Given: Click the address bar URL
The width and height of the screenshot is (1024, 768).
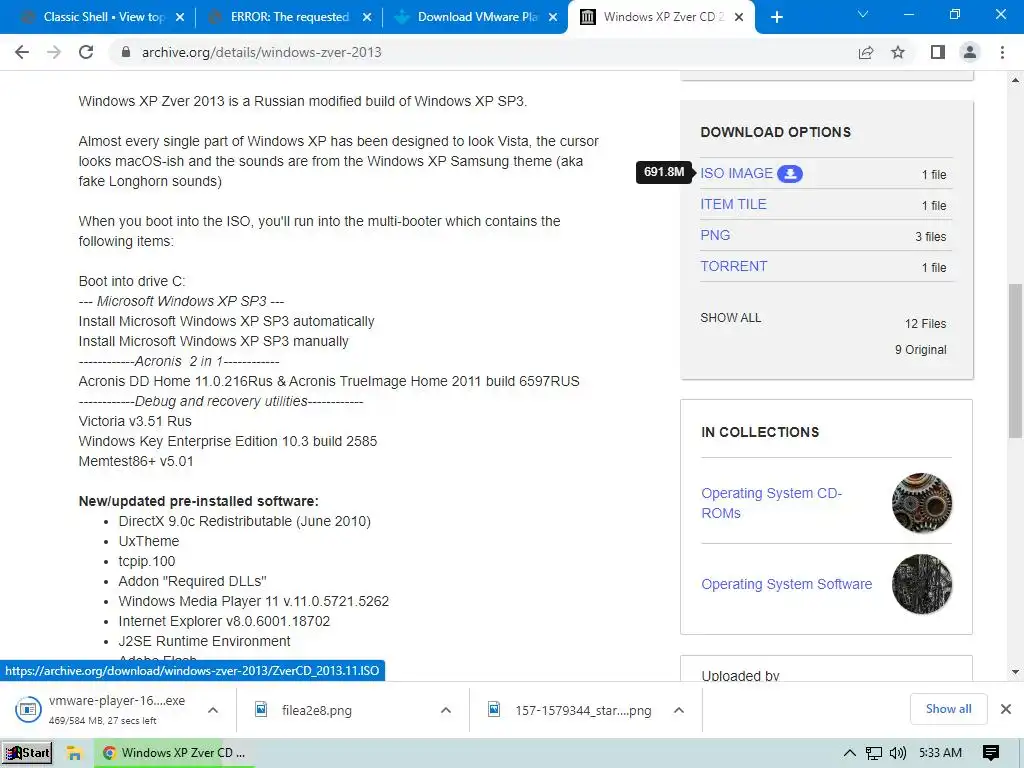Looking at the screenshot, I should click(x=261, y=52).
